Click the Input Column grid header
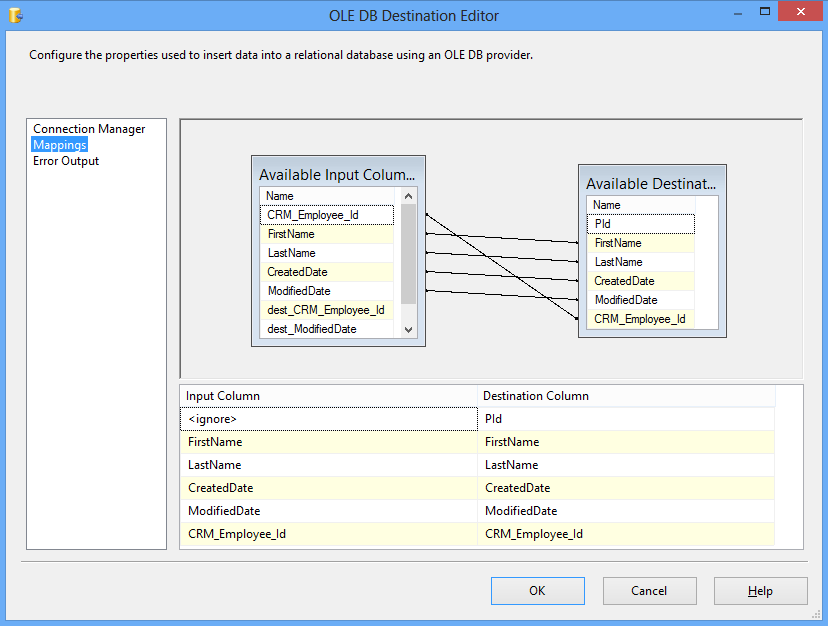The image size is (828, 626). click(329, 396)
